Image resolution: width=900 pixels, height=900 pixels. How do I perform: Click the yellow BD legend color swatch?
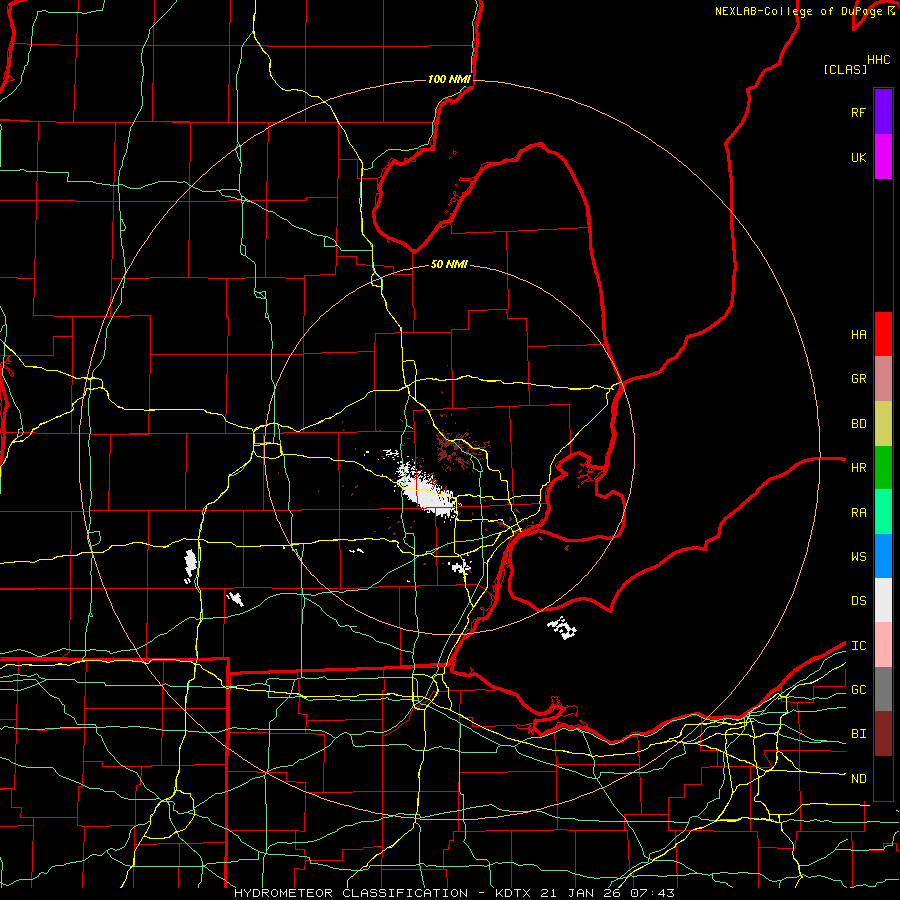[883, 424]
